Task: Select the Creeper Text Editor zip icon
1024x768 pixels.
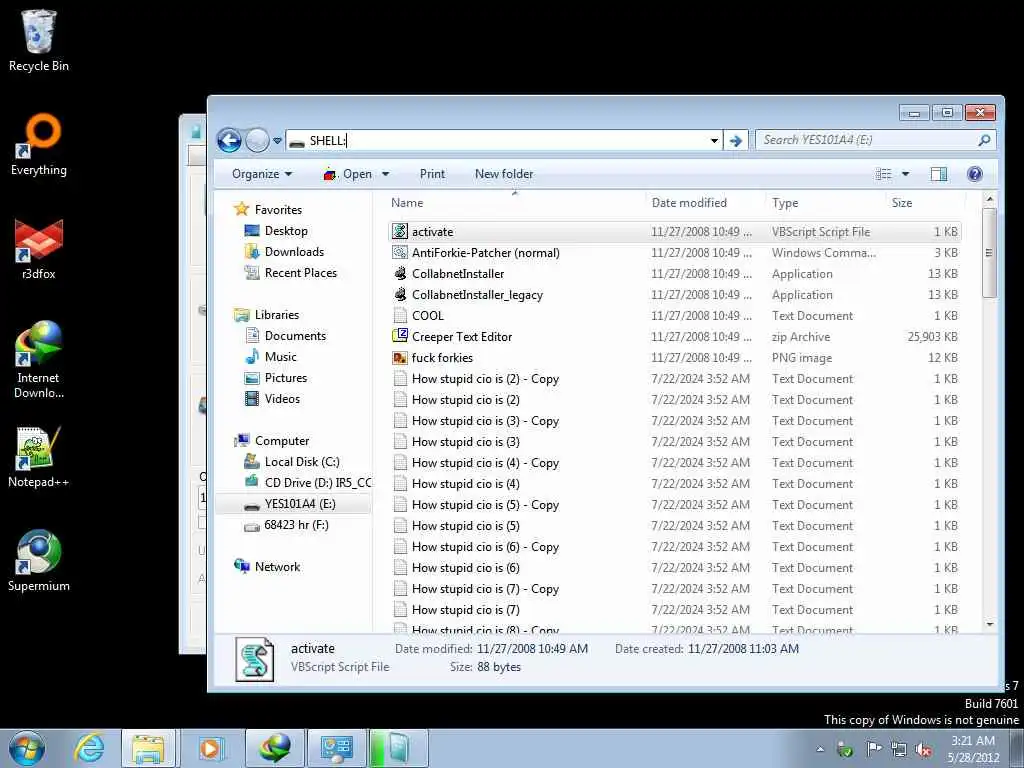Action: [400, 336]
